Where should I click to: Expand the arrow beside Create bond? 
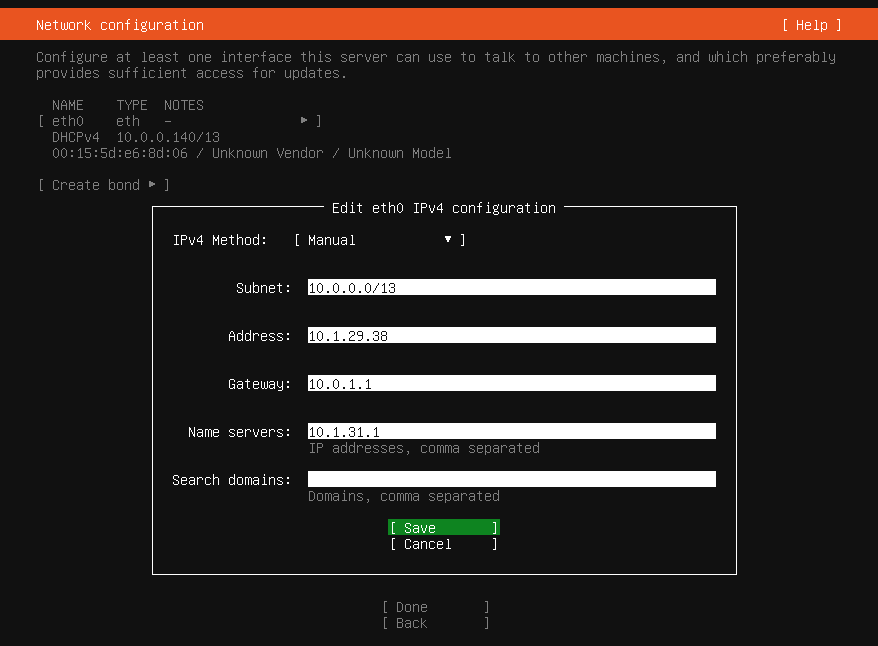[x=152, y=185]
